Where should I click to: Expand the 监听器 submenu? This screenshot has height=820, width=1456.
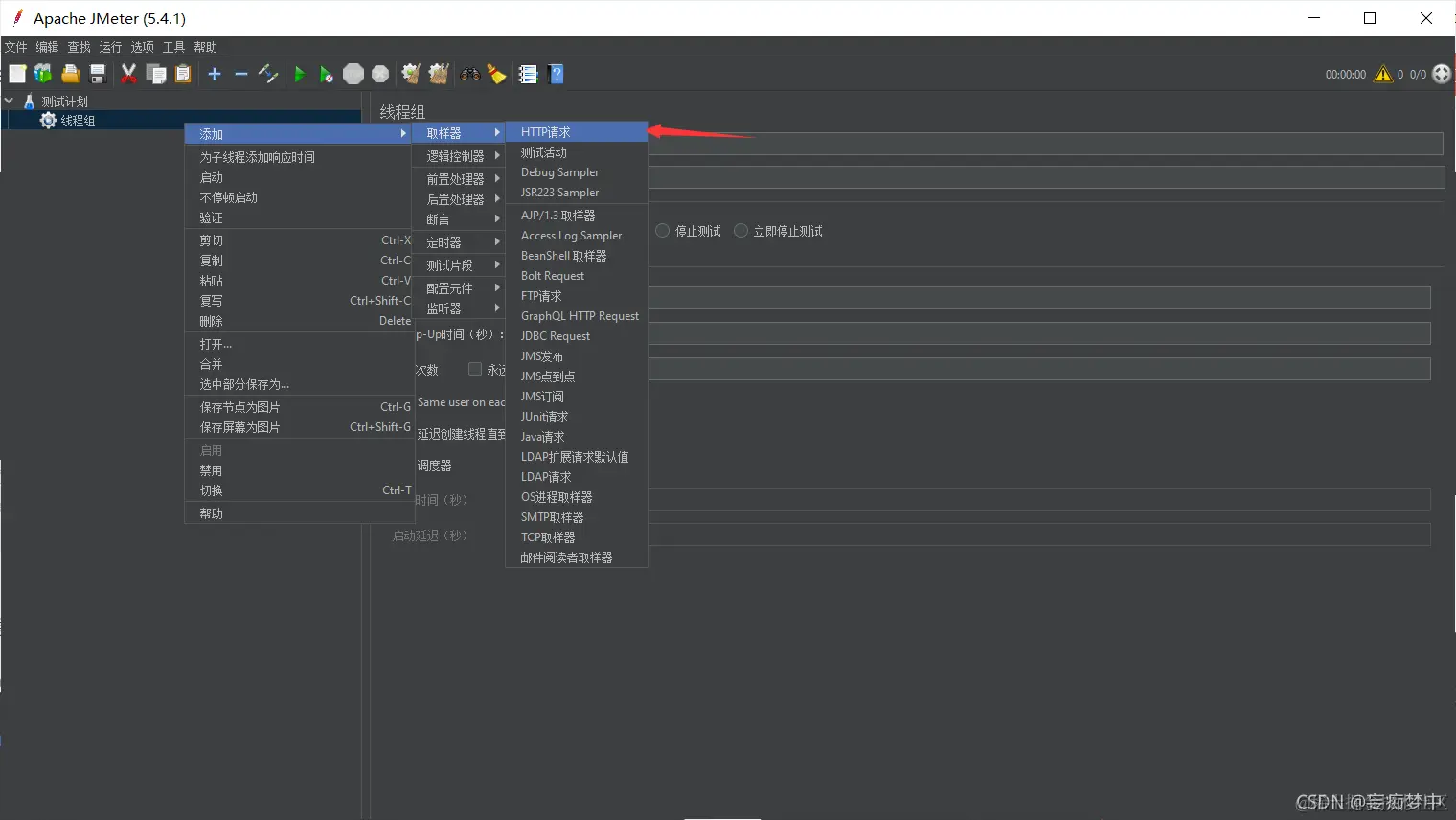(x=458, y=308)
